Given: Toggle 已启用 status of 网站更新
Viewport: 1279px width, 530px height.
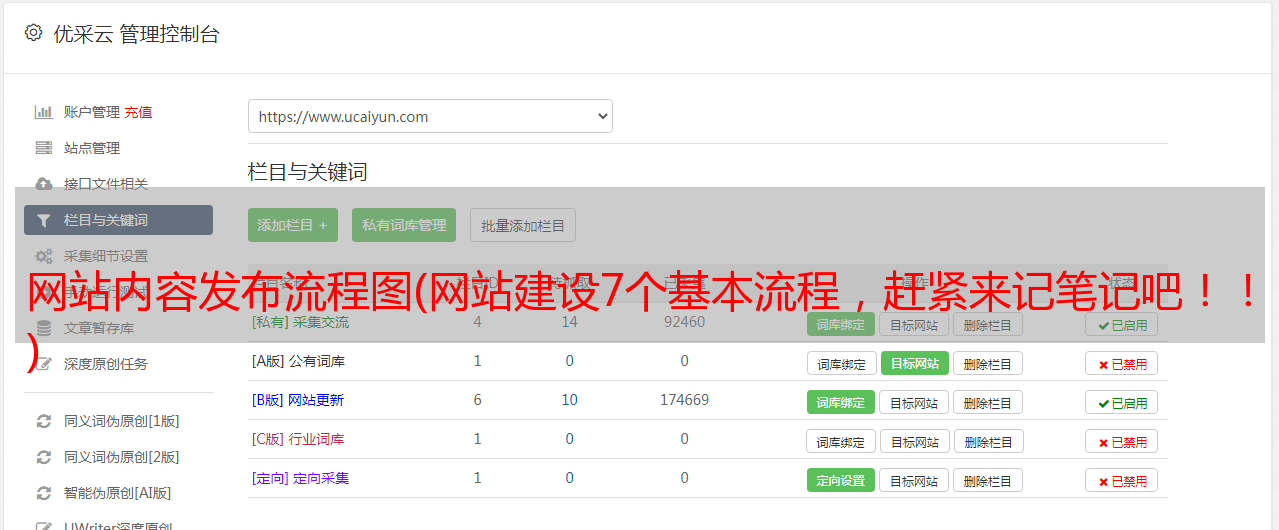Looking at the screenshot, I should click(x=1121, y=402).
